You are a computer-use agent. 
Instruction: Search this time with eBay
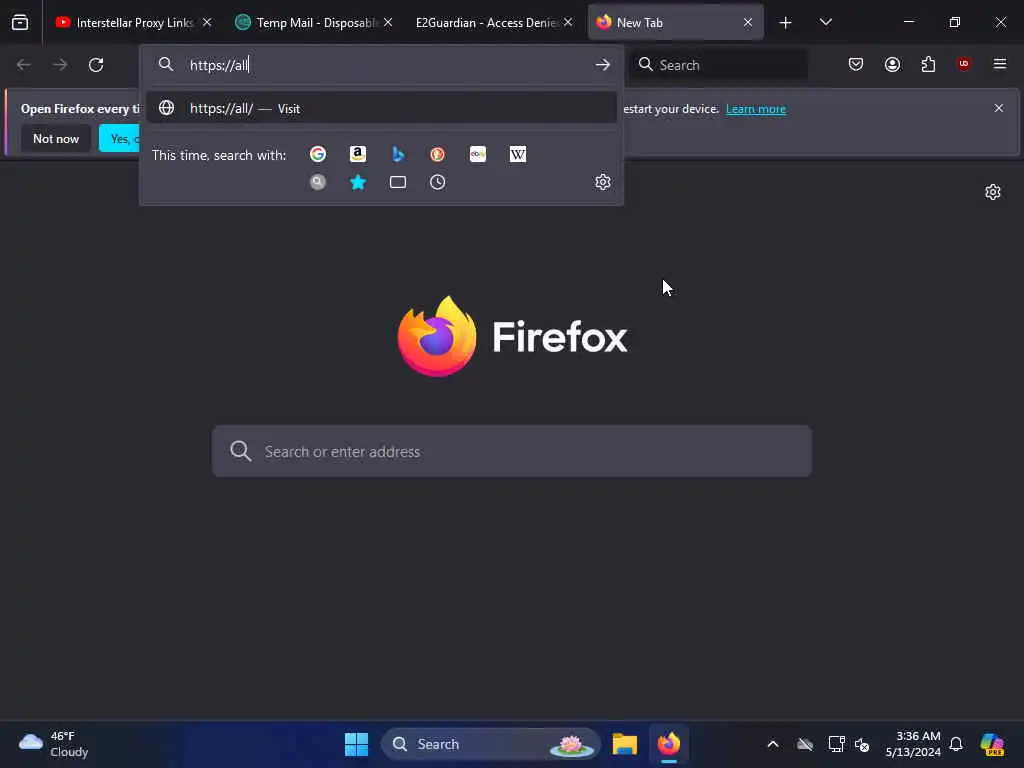pos(477,154)
